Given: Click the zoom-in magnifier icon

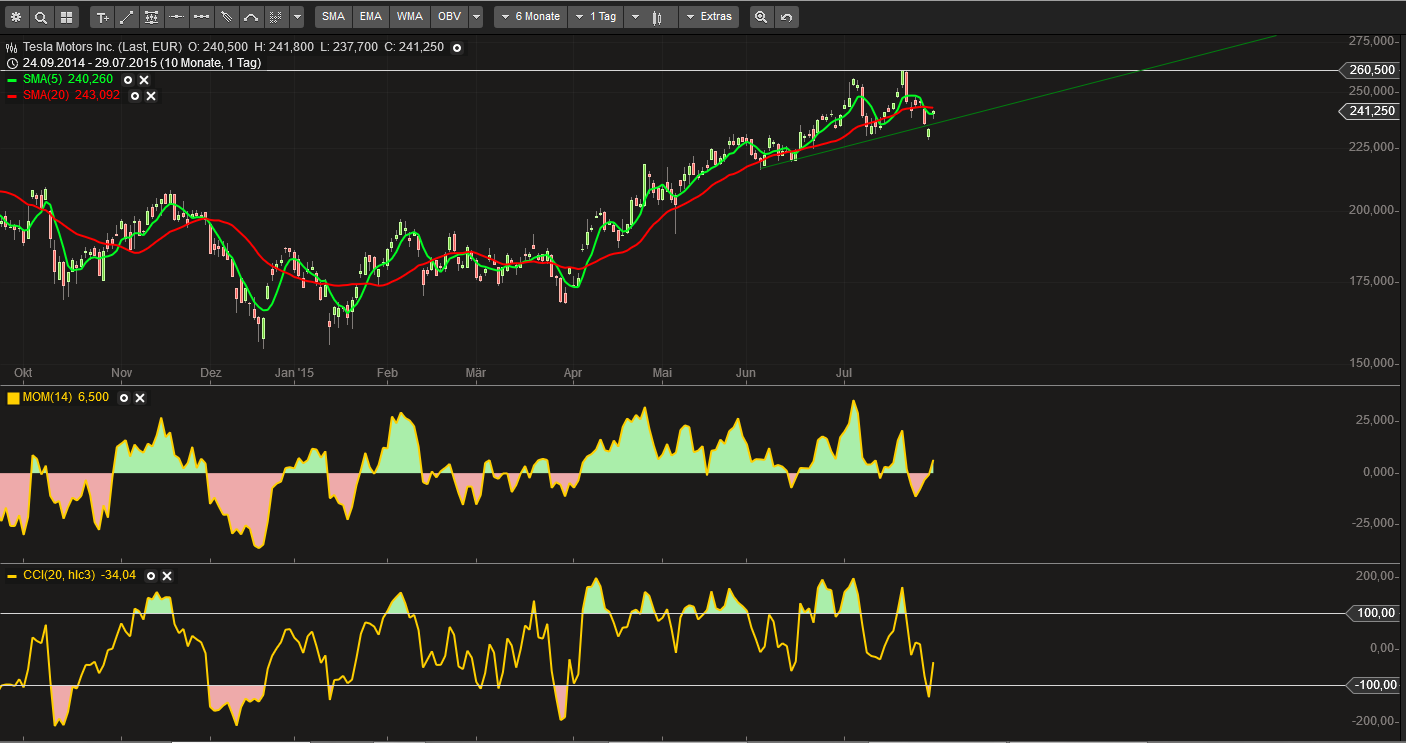Looking at the screenshot, I should (x=761, y=17).
